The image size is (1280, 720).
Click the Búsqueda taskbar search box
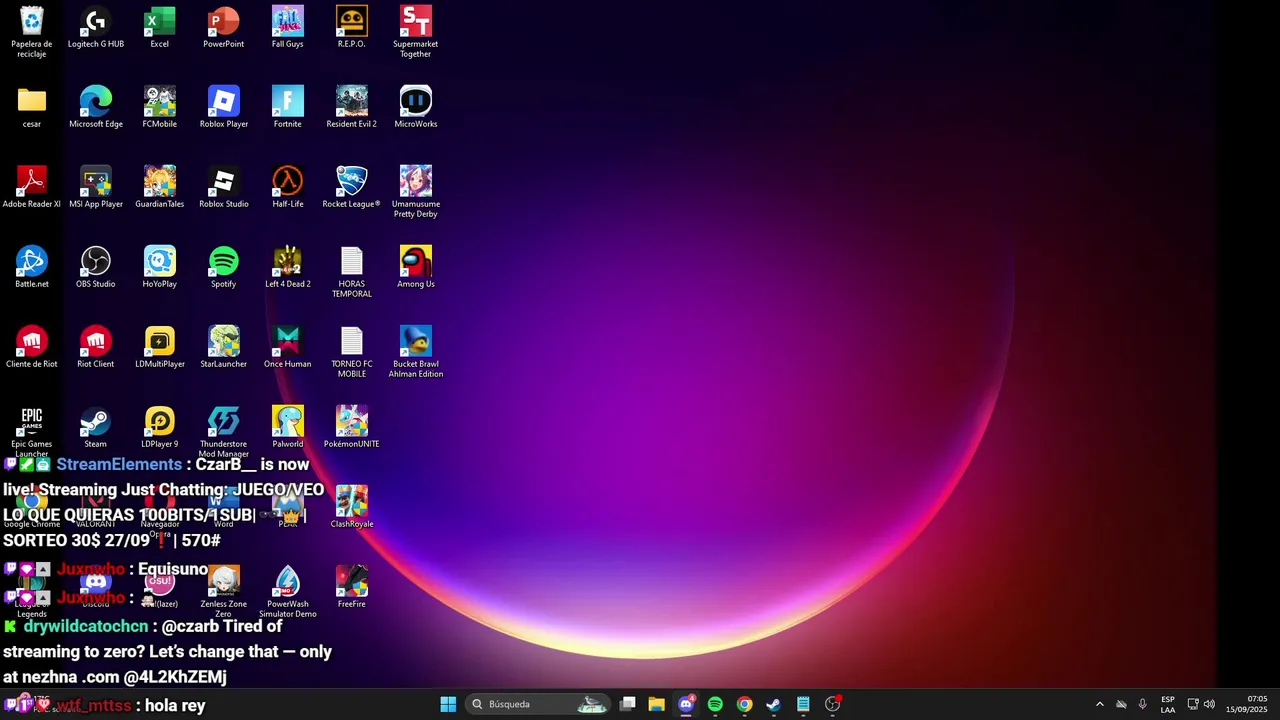point(539,704)
